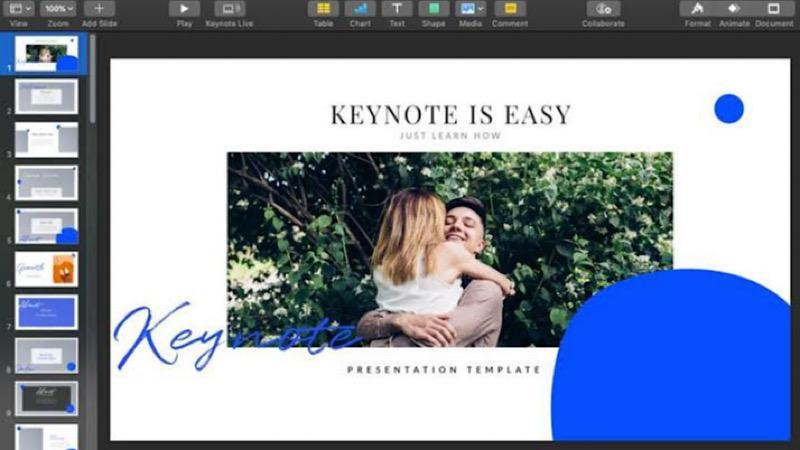
Task: Select slide 7 blue thumbnail
Action: (46, 312)
